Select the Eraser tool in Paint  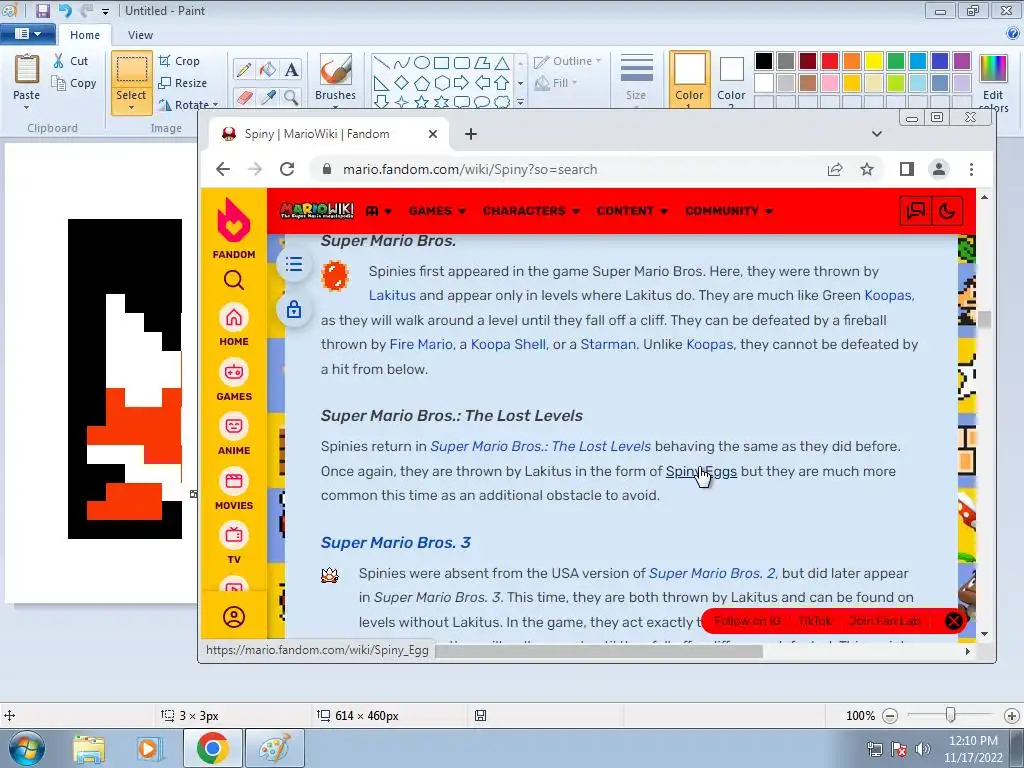[244, 97]
